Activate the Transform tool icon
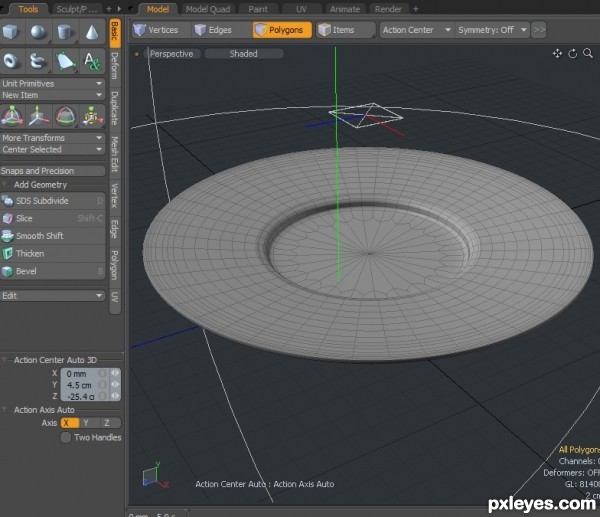Viewport: 600px width, 517px height. coord(12,116)
